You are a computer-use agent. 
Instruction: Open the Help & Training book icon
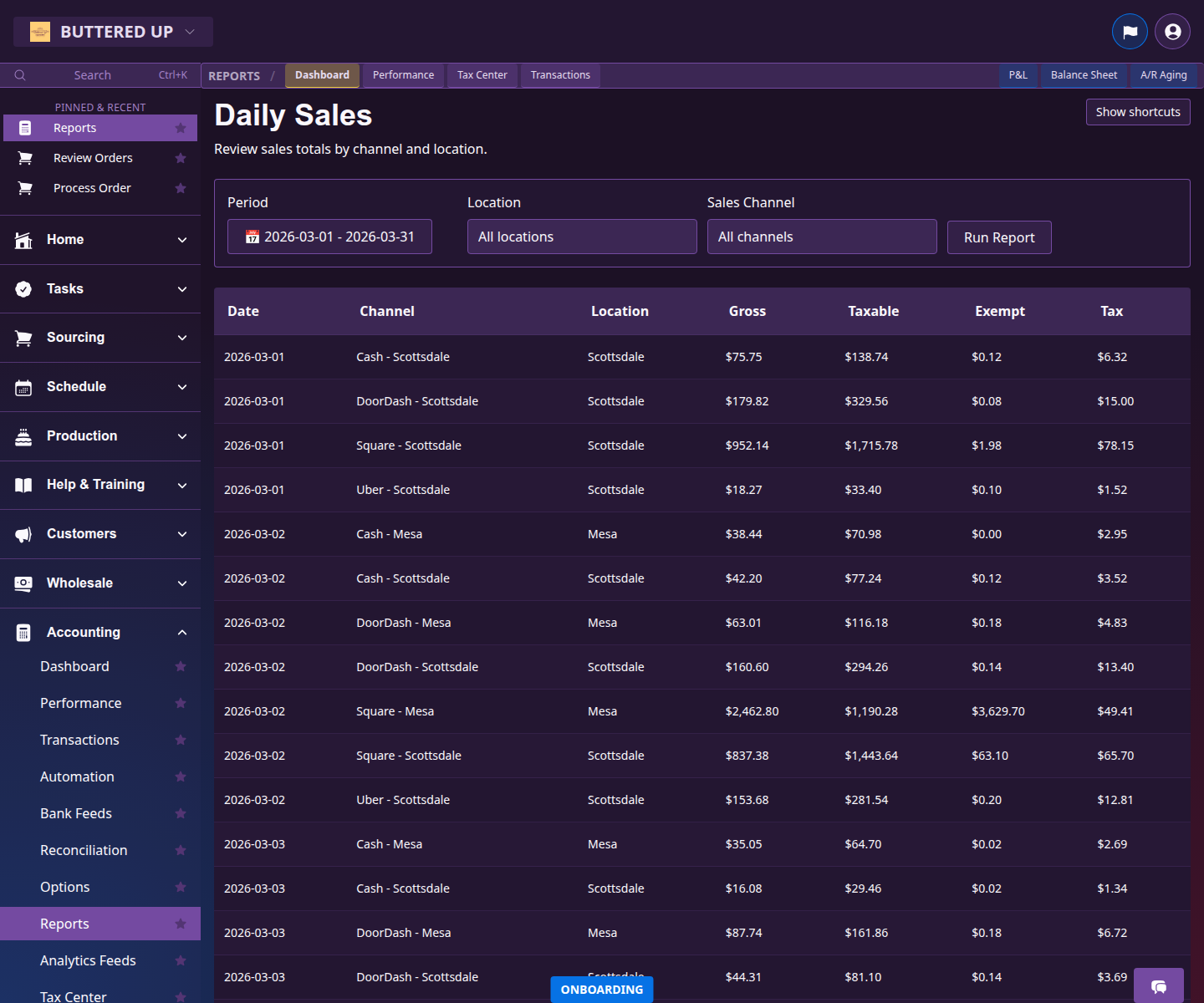click(23, 485)
